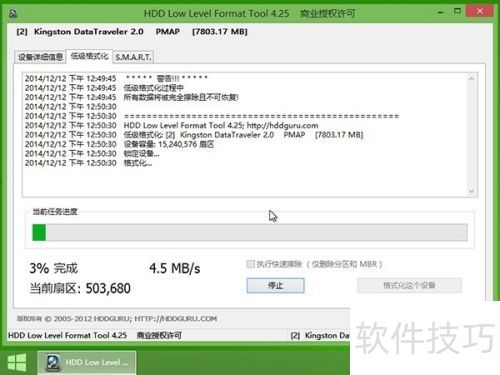Select the log line with hddguru.com URL

(171, 125)
